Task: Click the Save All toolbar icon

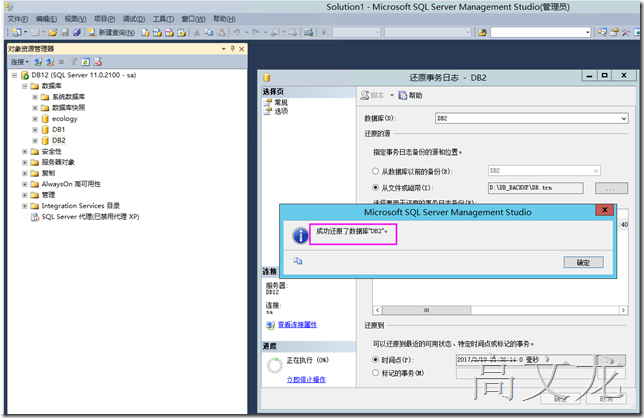Action: 77,32
